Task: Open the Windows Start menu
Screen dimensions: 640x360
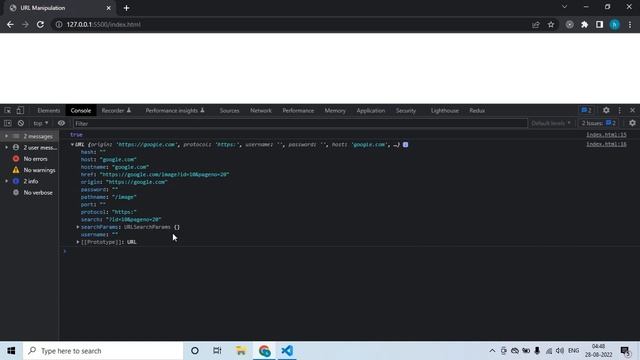Action: click(x=11, y=351)
